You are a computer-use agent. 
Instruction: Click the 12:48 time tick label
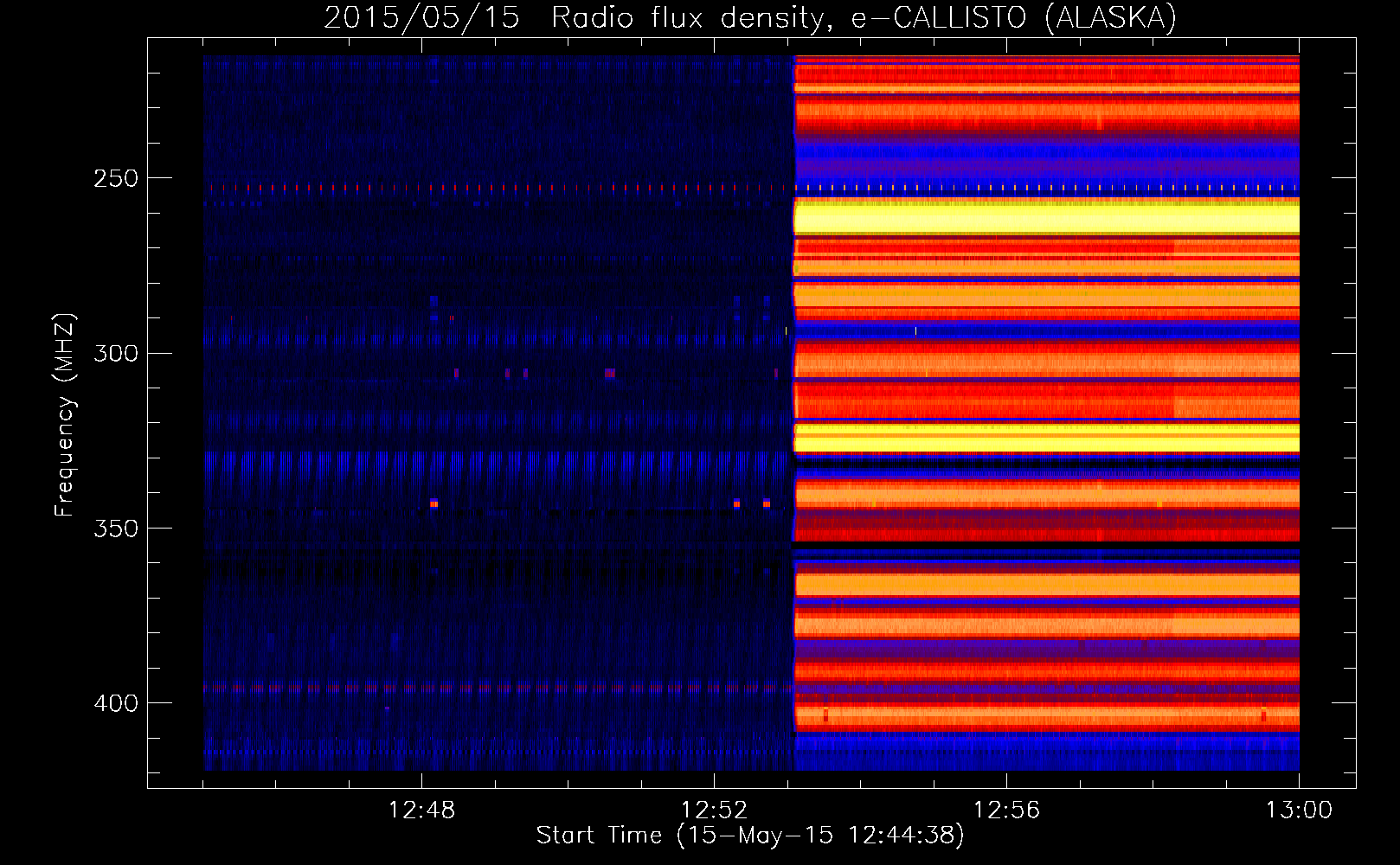(x=421, y=811)
